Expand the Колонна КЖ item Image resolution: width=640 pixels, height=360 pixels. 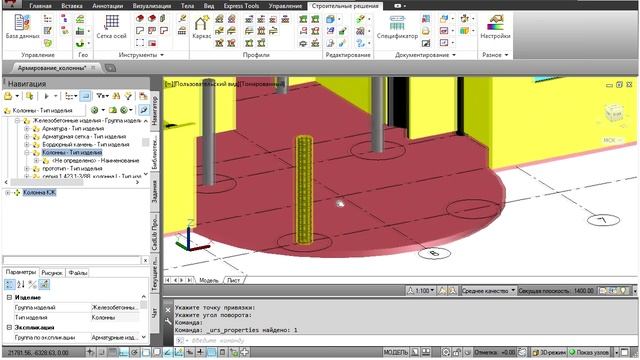[x=8, y=193]
